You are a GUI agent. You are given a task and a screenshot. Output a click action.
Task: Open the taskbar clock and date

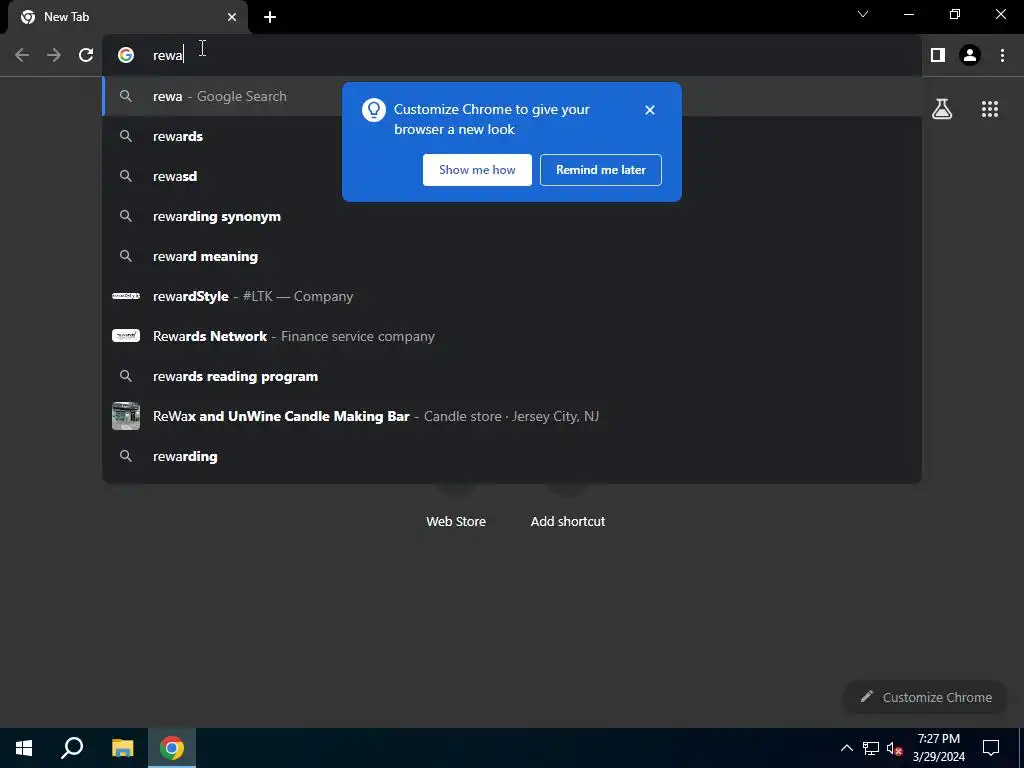[938, 748]
